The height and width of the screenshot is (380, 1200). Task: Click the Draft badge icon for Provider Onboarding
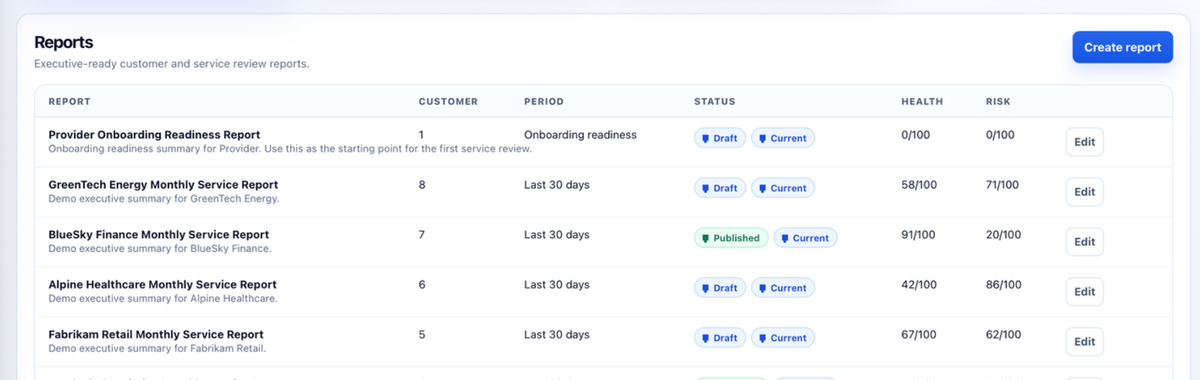click(705, 138)
